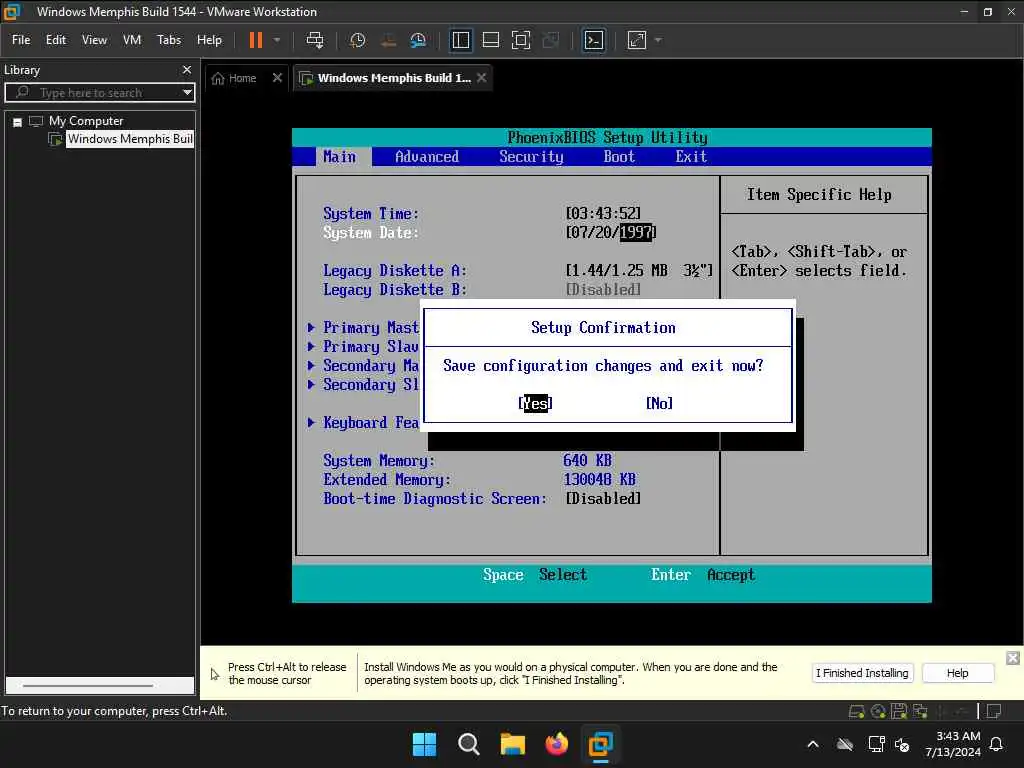Click the Send Ctrl+Alt+Del toolbar icon
The image size is (1024, 768).
tap(315, 40)
